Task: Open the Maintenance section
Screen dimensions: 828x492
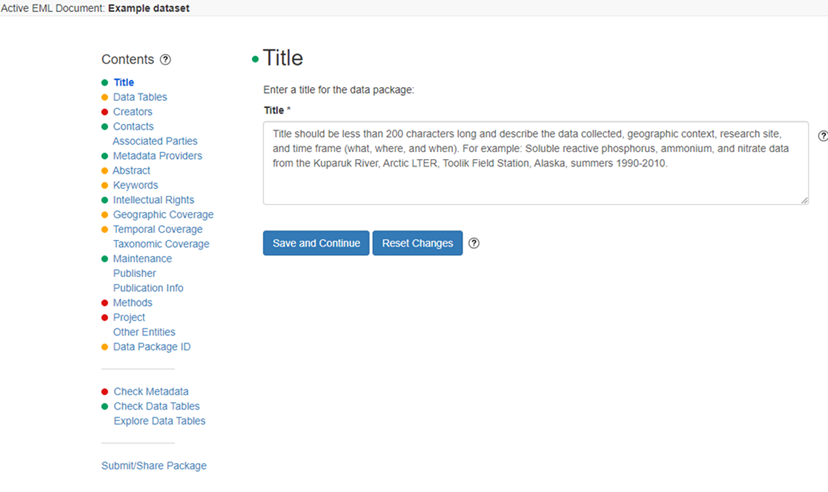Action: [x=143, y=259]
